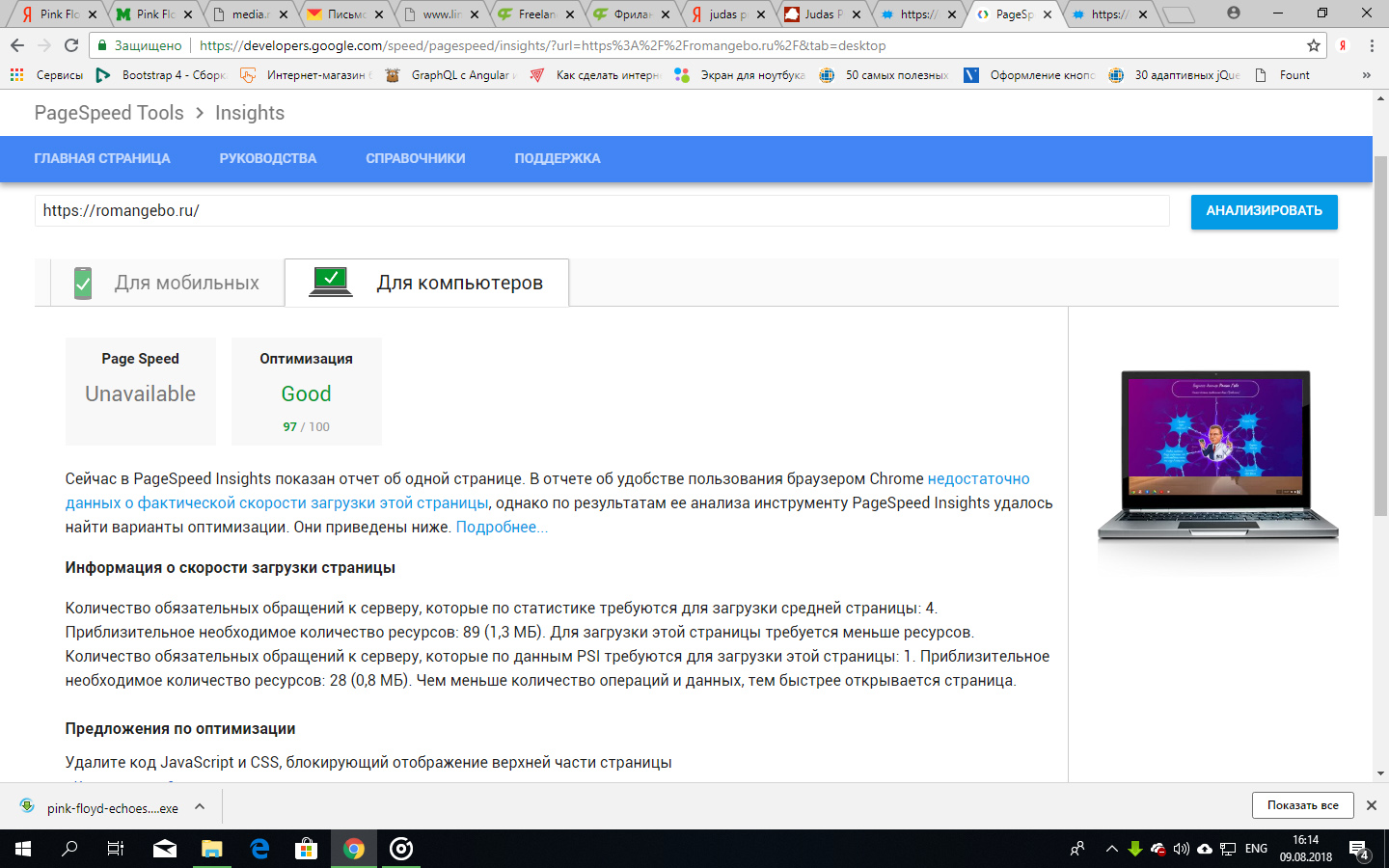Open the Экран для ноутбука bookmark
Viewport: 1389px width, 868px height.
pyautogui.click(x=740, y=75)
